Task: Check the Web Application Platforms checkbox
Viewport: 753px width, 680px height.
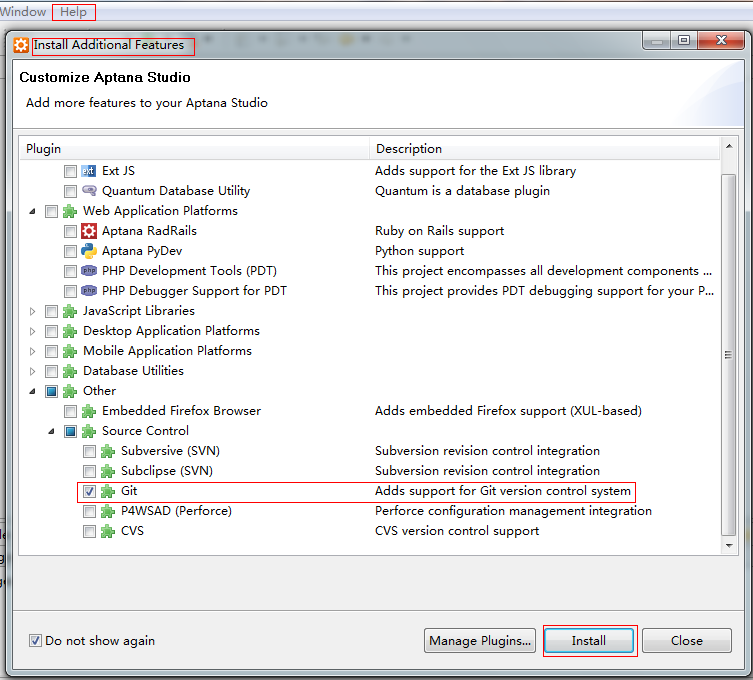Action: tap(51, 212)
